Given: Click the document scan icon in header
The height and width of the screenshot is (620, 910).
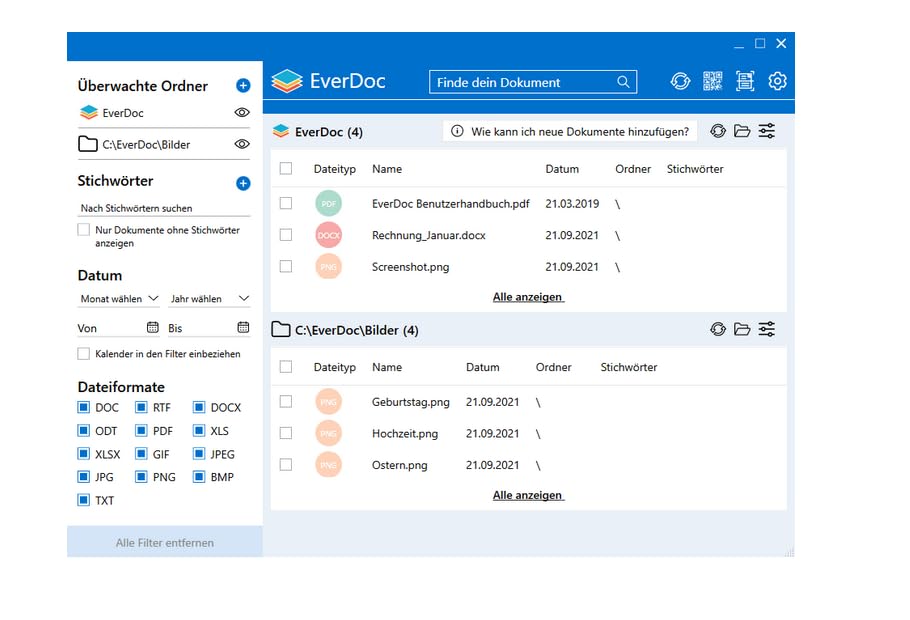Looking at the screenshot, I should tap(745, 81).
